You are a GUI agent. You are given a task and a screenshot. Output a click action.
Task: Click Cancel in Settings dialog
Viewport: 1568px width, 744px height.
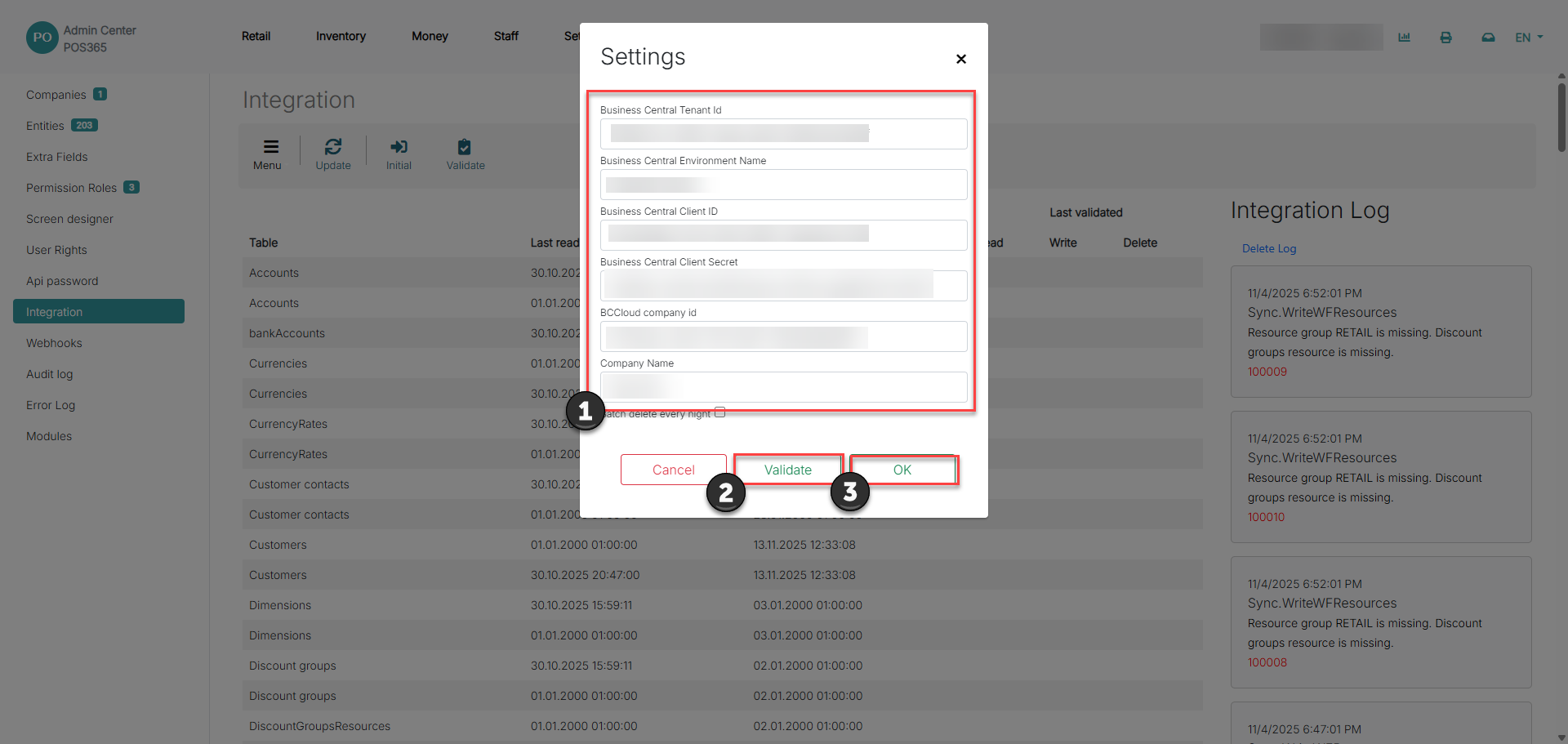point(674,470)
